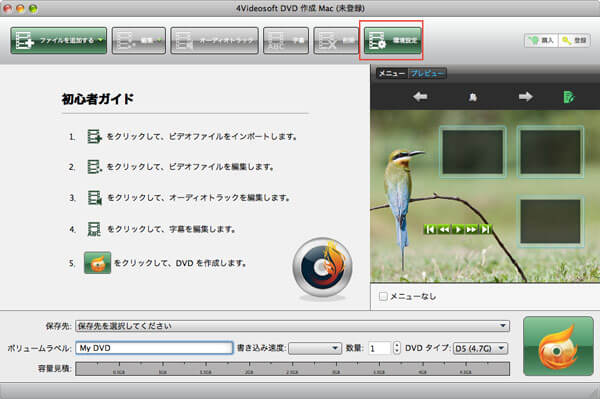Image resolution: width=600 pixels, height=399 pixels.
Task: Click the flaming disc logo in beginner guide
Action: tap(322, 268)
